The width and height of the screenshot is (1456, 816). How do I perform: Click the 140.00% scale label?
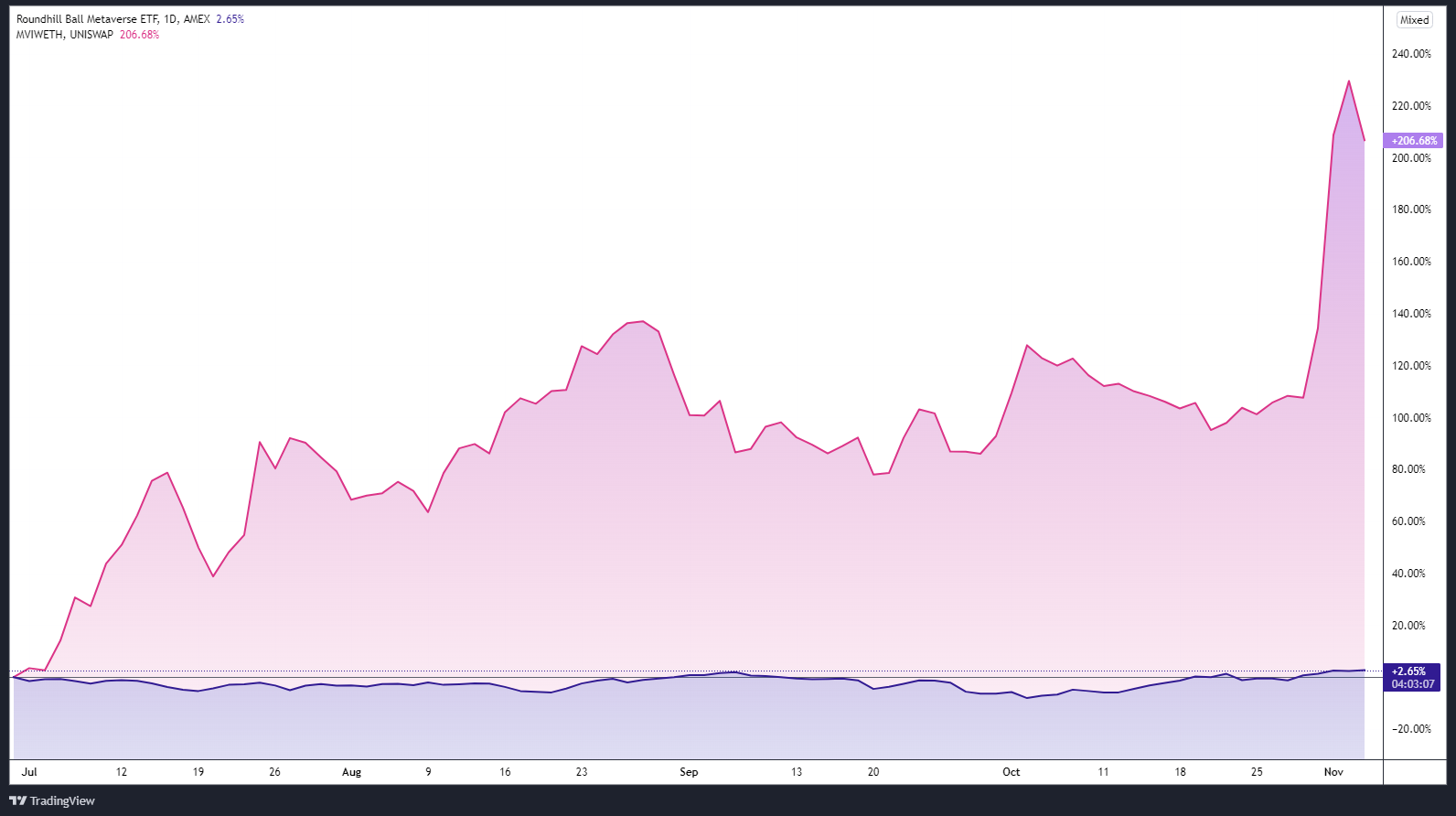(x=1411, y=314)
